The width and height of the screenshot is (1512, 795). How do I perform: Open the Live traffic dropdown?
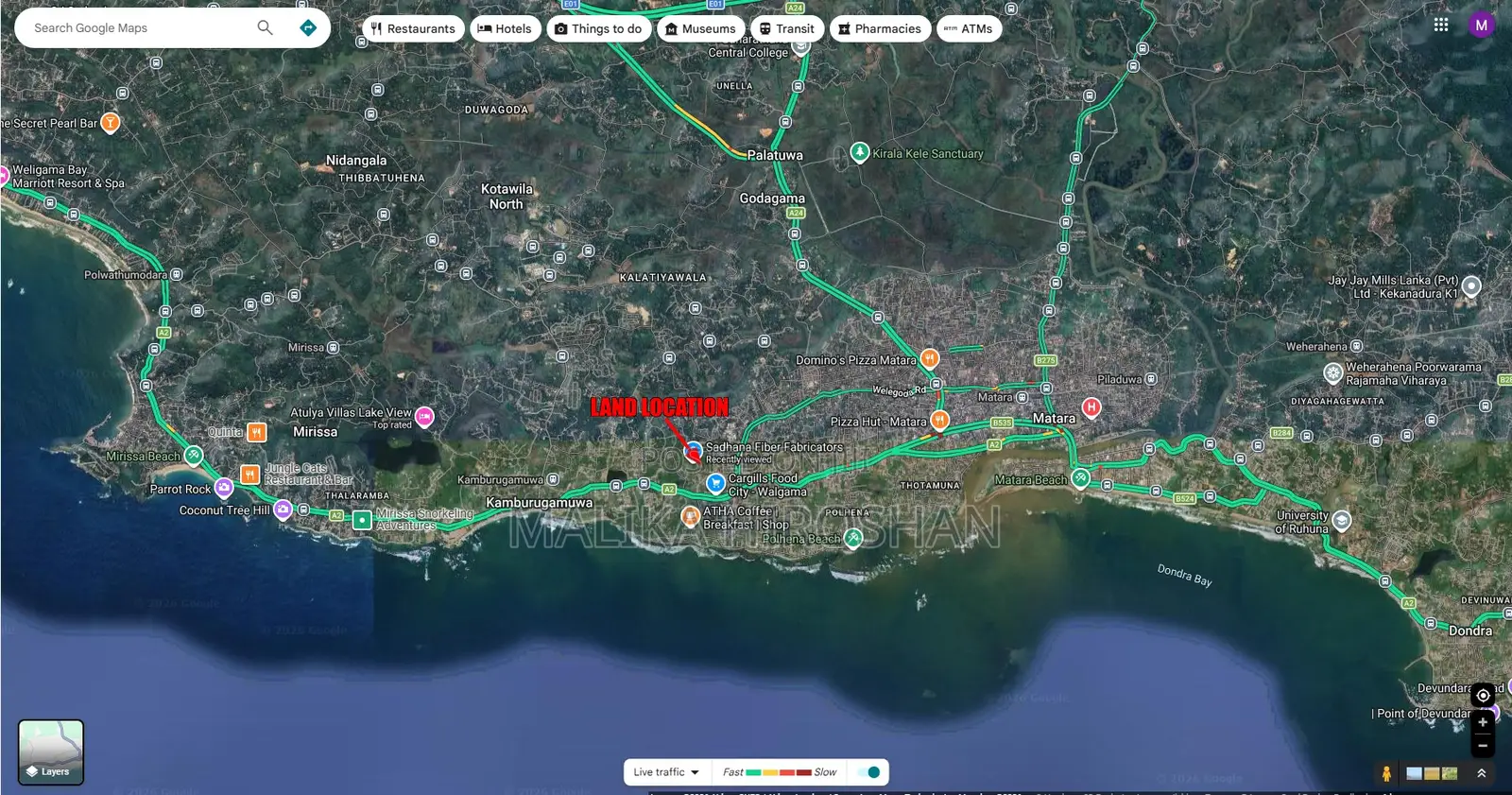[x=666, y=772]
